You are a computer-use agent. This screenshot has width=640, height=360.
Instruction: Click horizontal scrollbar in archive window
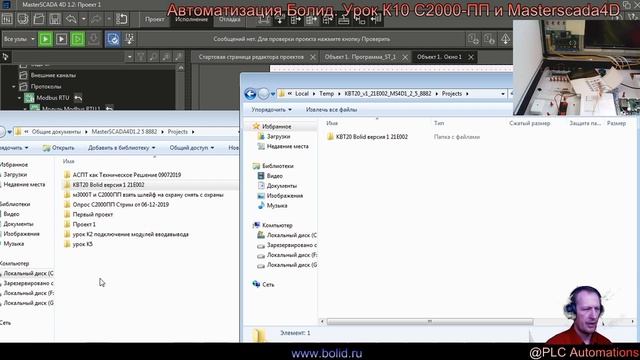pos(429,322)
